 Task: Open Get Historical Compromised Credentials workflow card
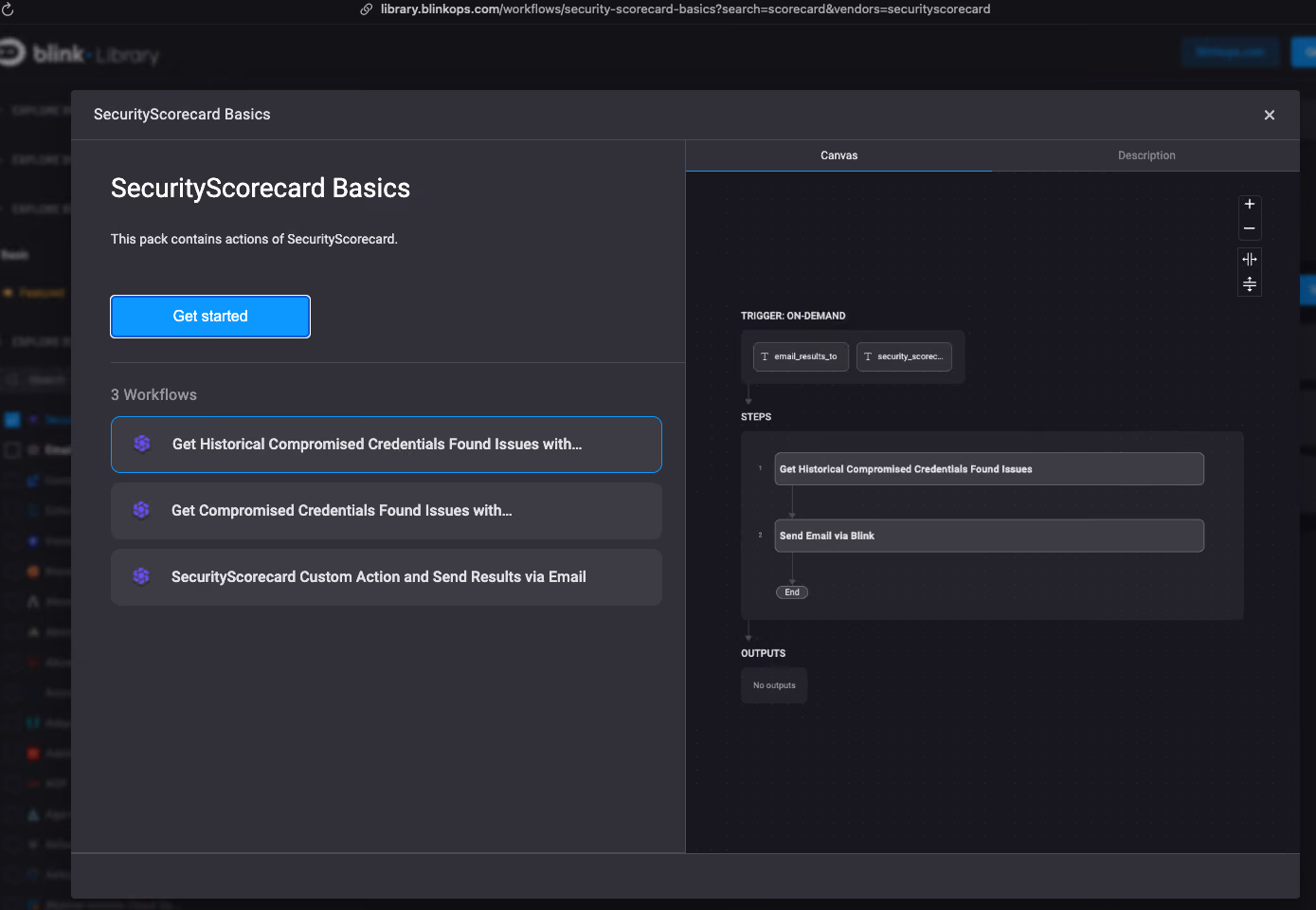pyautogui.click(x=387, y=445)
